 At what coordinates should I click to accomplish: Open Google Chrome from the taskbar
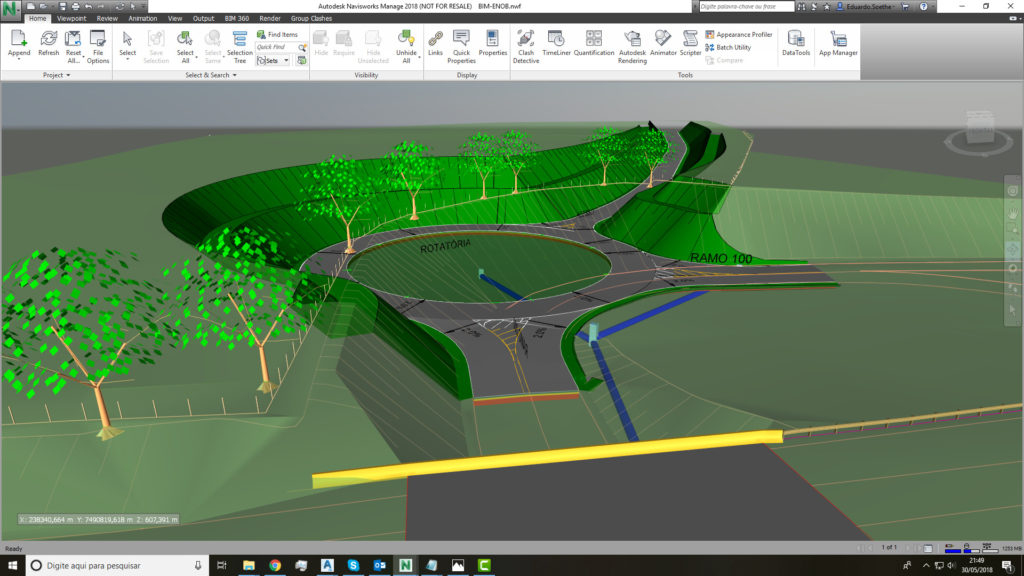275,566
